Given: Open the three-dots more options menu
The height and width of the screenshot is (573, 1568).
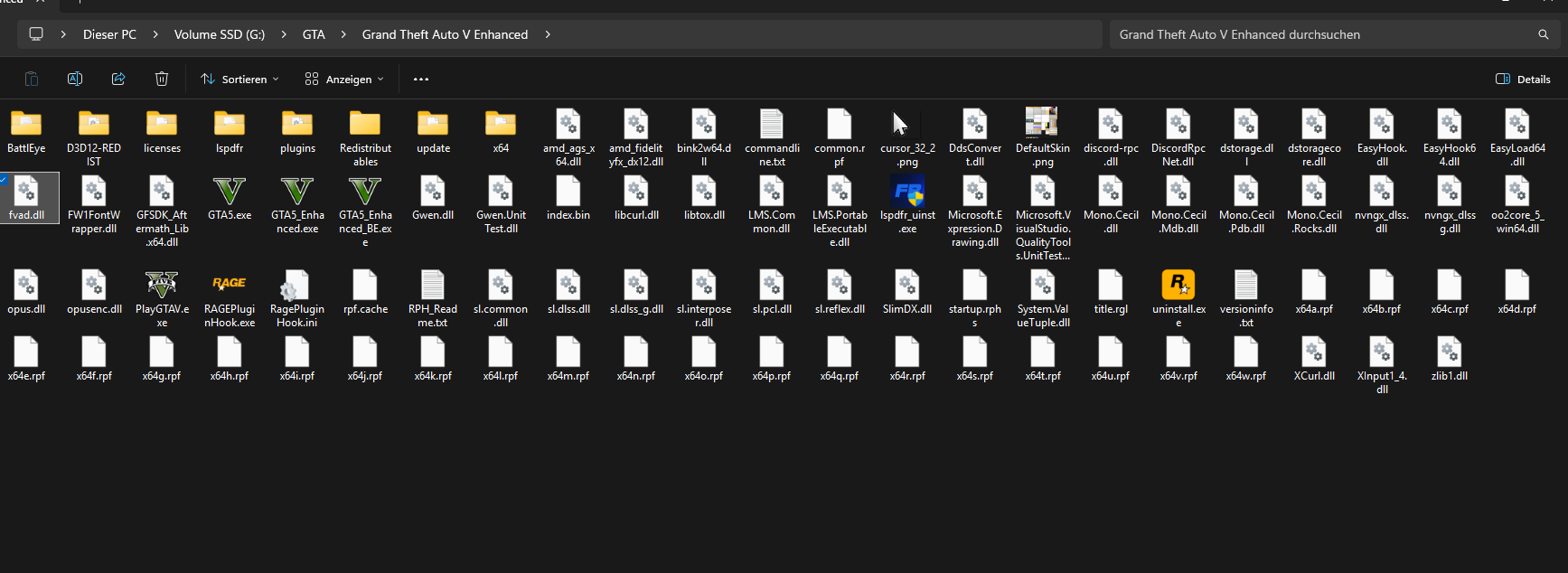Looking at the screenshot, I should tap(421, 79).
